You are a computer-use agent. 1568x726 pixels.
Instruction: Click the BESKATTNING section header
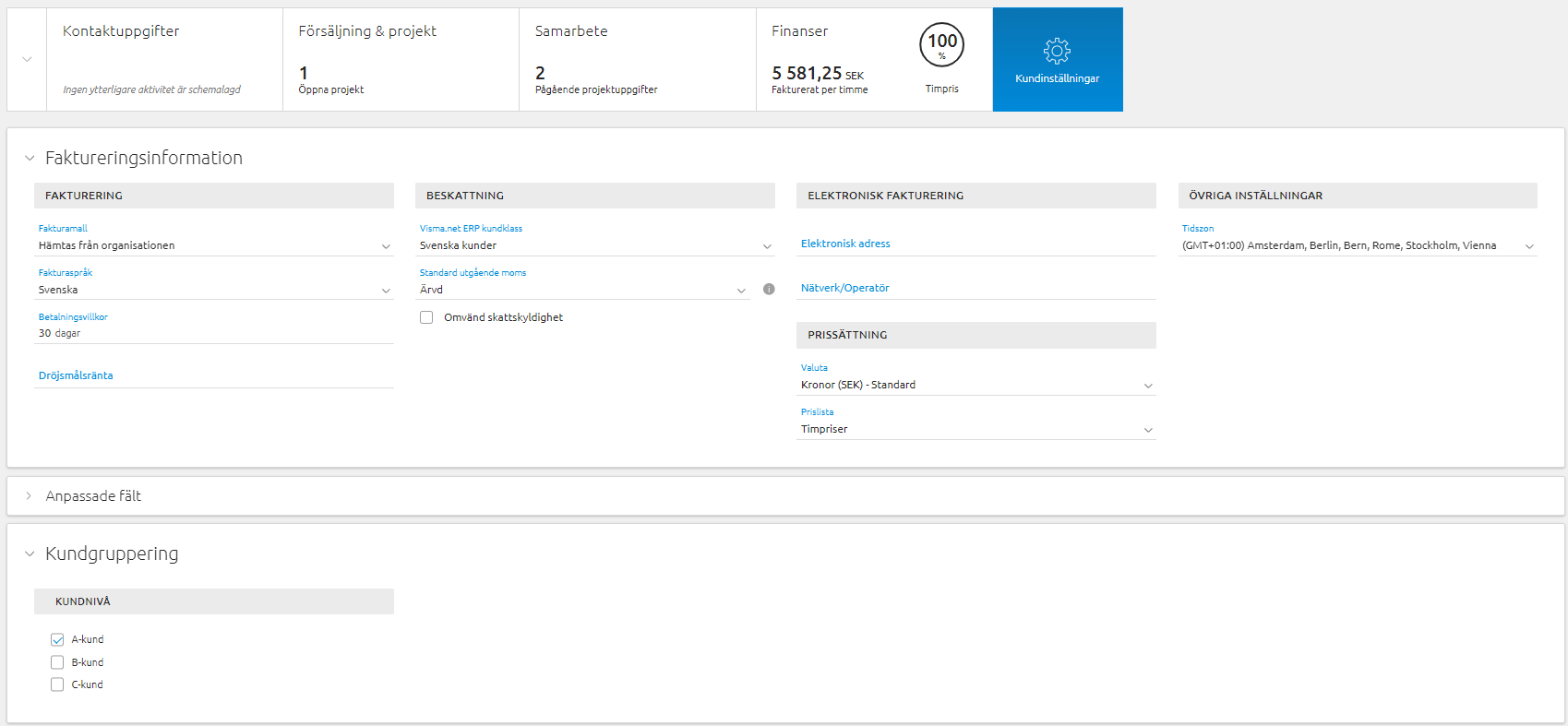click(595, 196)
